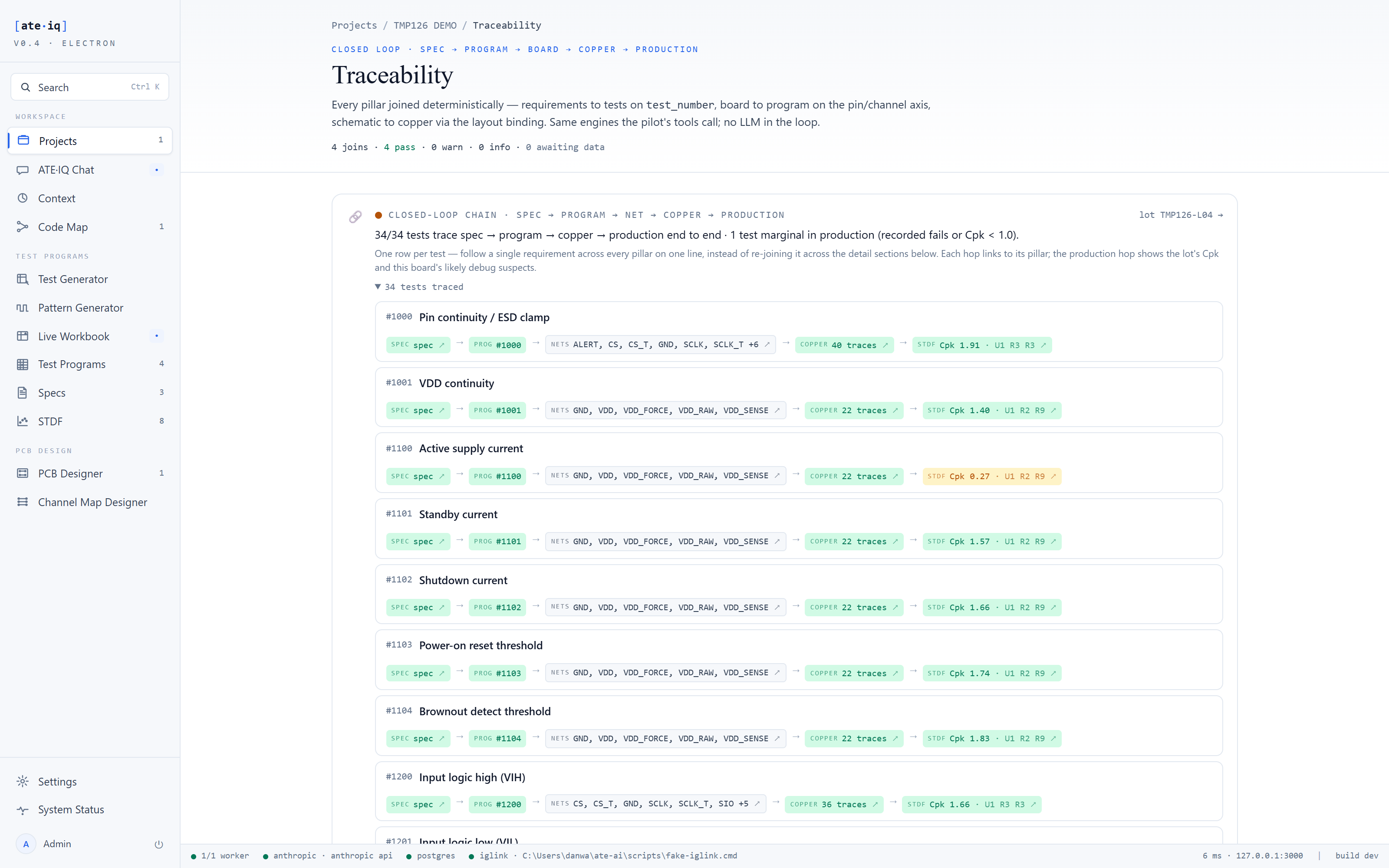Open Settings page

coord(90,781)
